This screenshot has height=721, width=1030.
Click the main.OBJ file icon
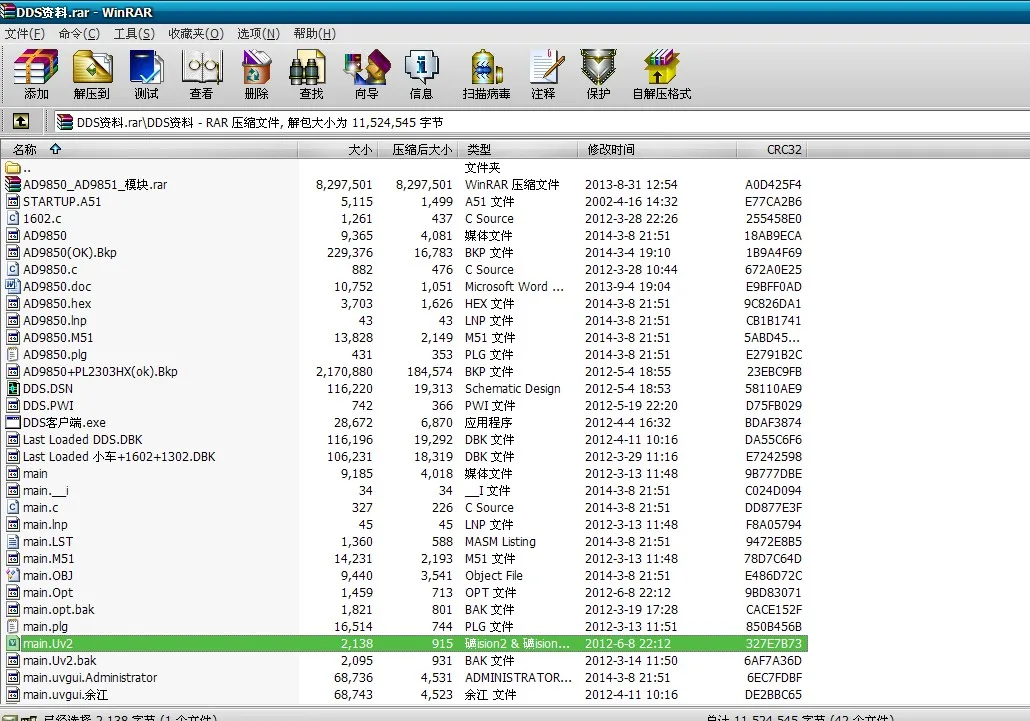click(12, 575)
